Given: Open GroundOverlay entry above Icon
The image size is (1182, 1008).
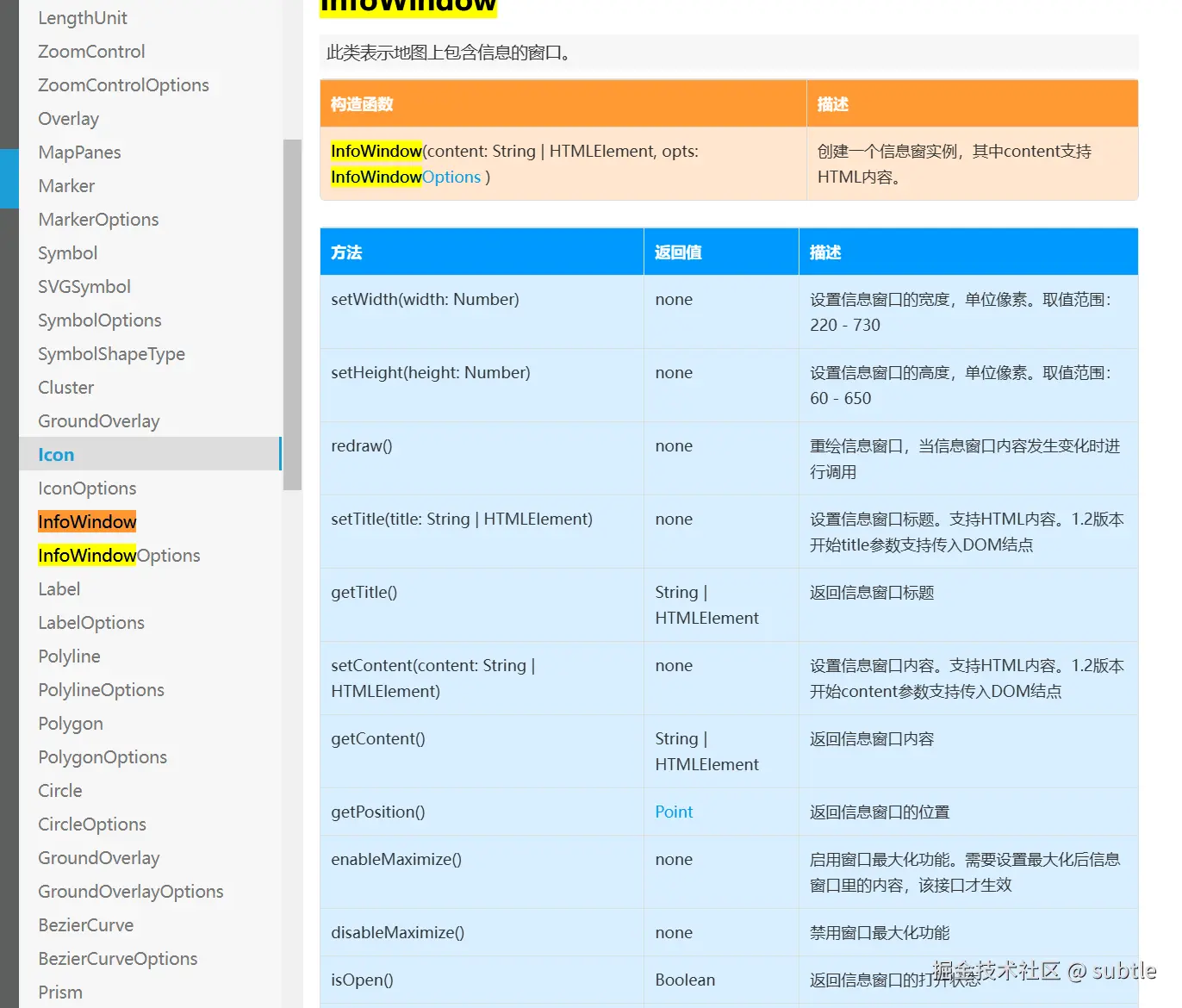Looking at the screenshot, I should [99, 421].
